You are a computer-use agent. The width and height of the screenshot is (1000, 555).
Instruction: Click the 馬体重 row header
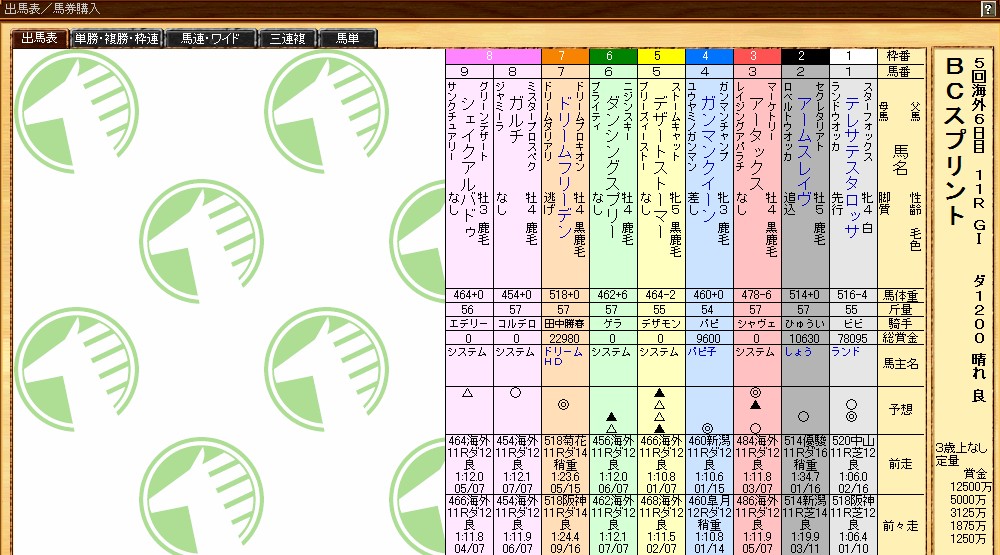[x=901, y=295]
